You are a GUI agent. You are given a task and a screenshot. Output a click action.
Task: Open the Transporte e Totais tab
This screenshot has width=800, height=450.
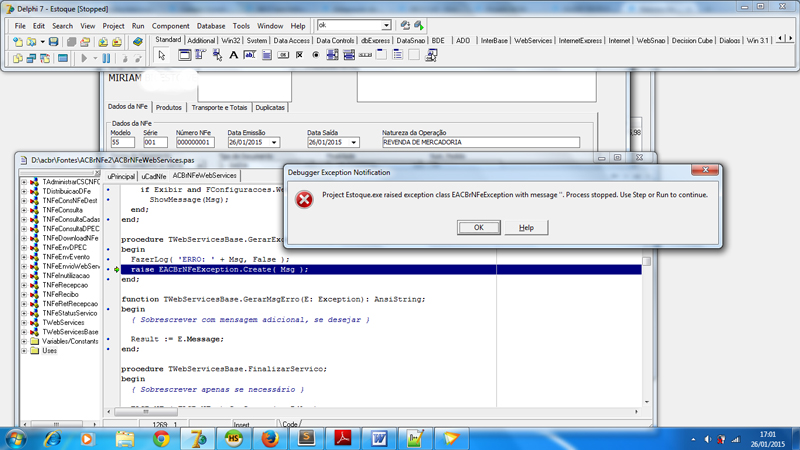[219, 108]
